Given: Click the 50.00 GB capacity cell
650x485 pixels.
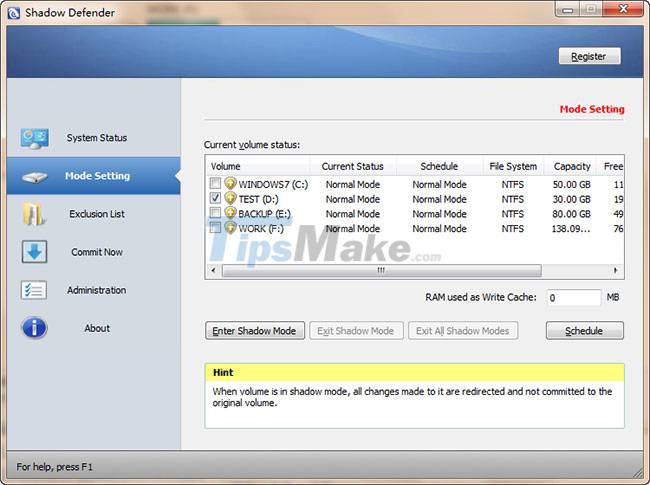Looking at the screenshot, I should (571, 184).
